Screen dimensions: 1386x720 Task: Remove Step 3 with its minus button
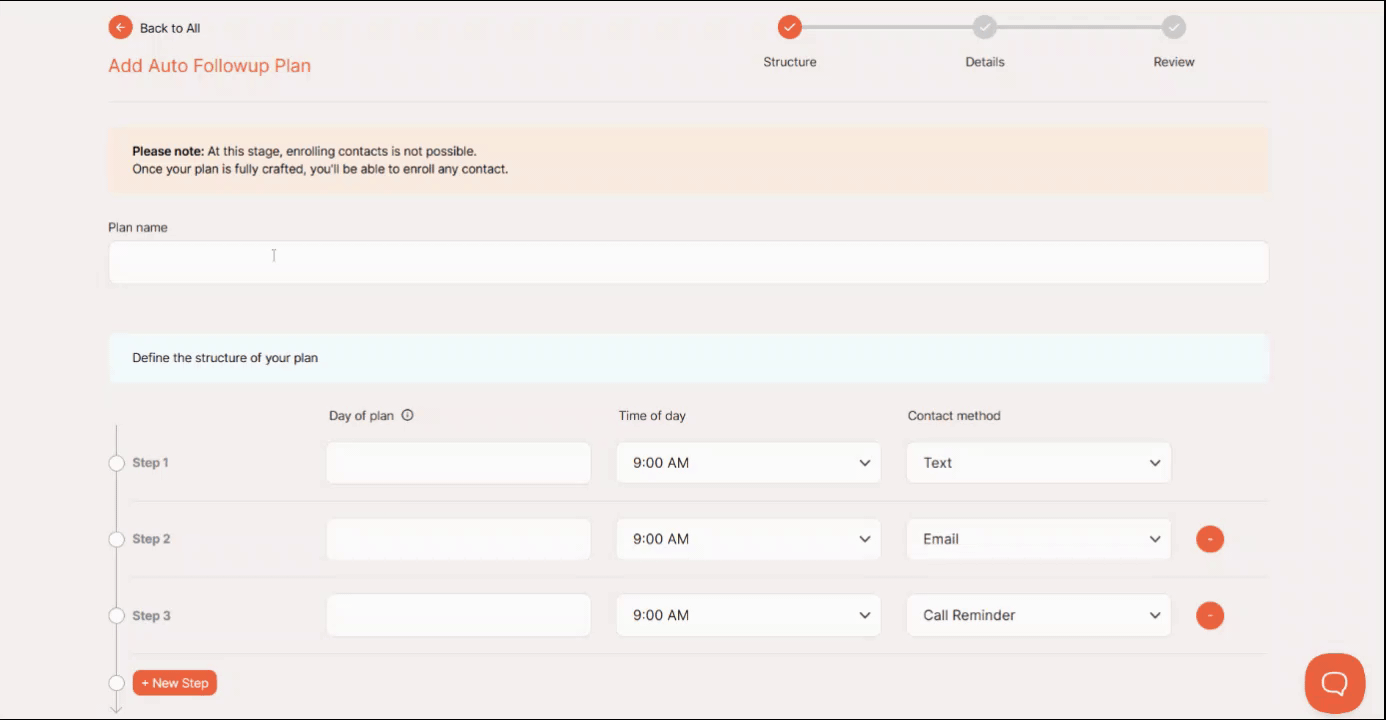[1210, 615]
